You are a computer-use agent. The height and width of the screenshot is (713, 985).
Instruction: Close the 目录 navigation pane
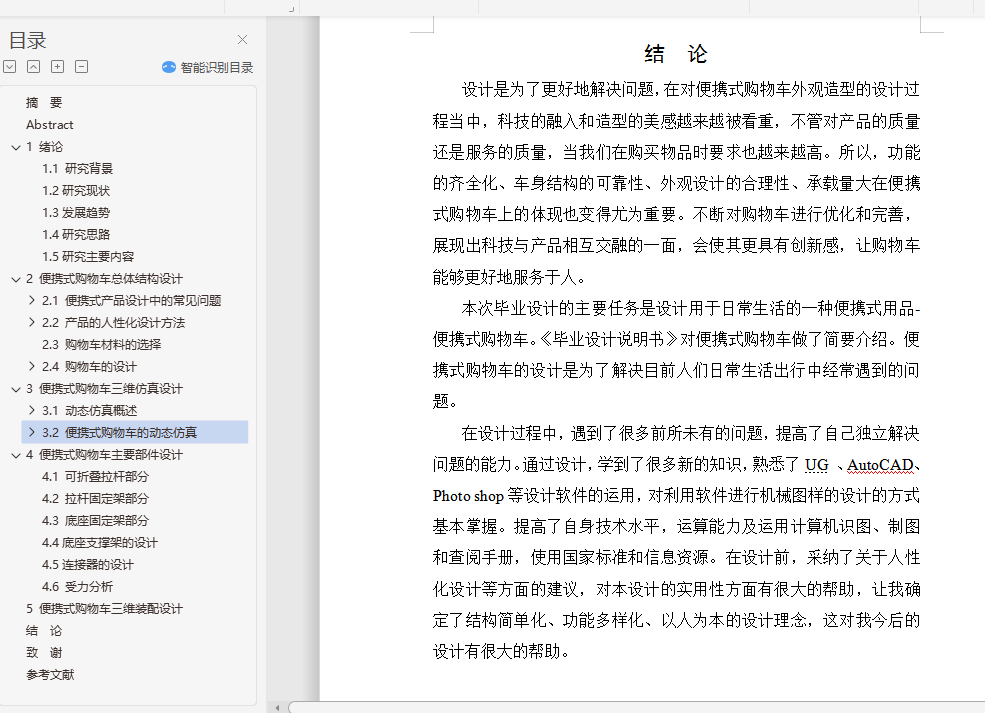pos(242,40)
